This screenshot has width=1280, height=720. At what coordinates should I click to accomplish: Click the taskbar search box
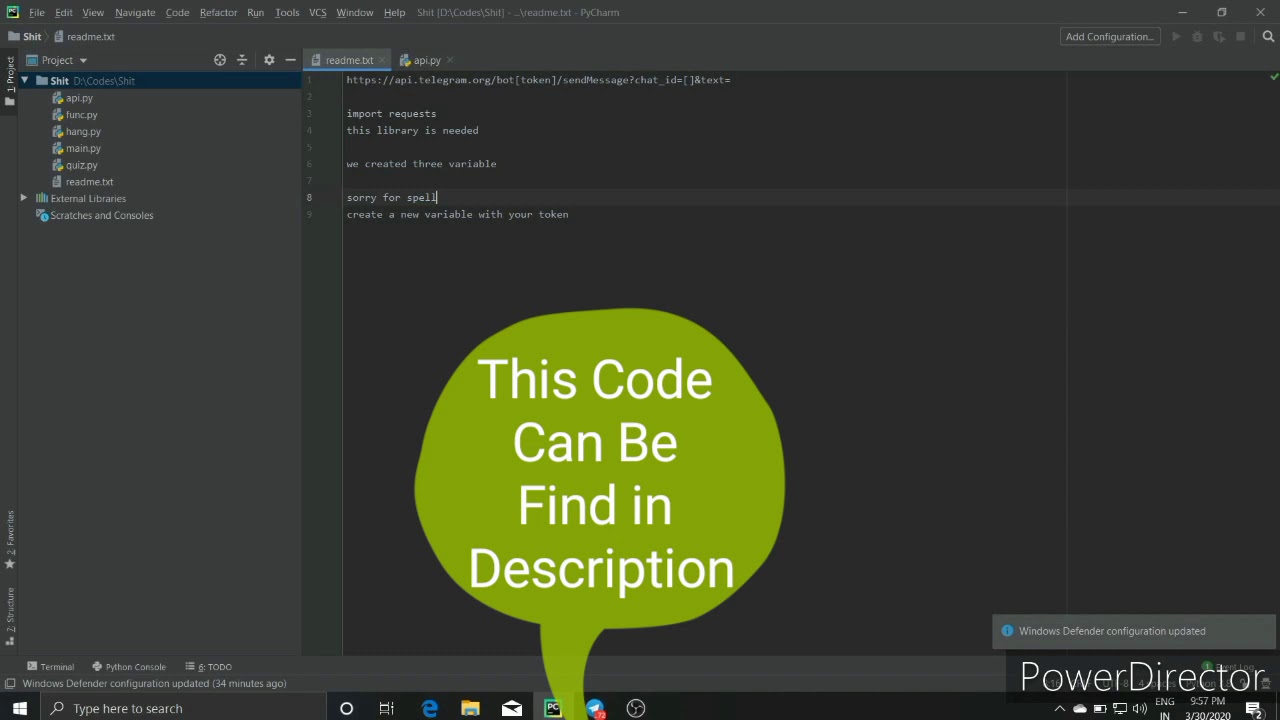click(183, 708)
